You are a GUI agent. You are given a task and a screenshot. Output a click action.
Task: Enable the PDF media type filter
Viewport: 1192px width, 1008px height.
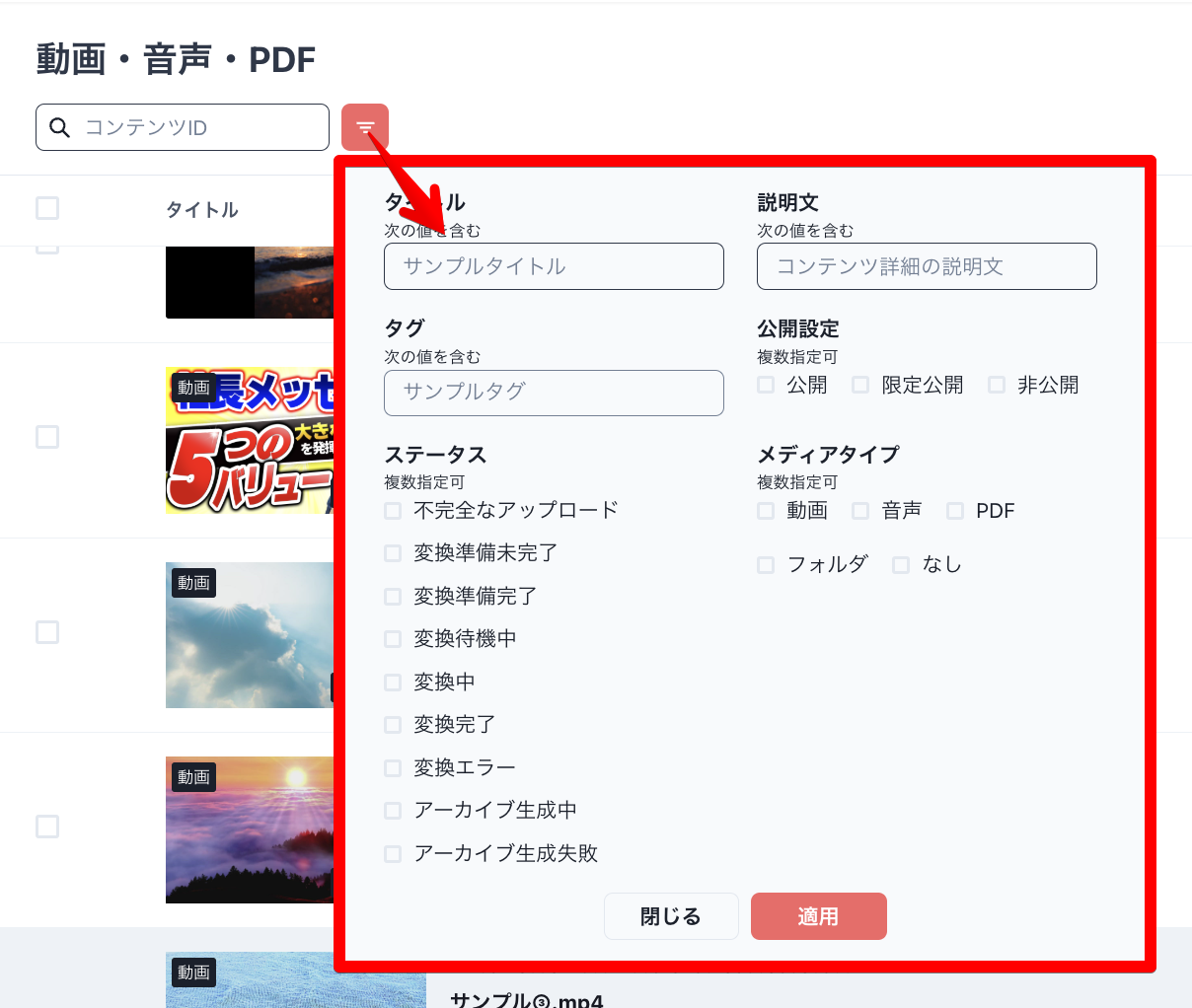(x=954, y=510)
